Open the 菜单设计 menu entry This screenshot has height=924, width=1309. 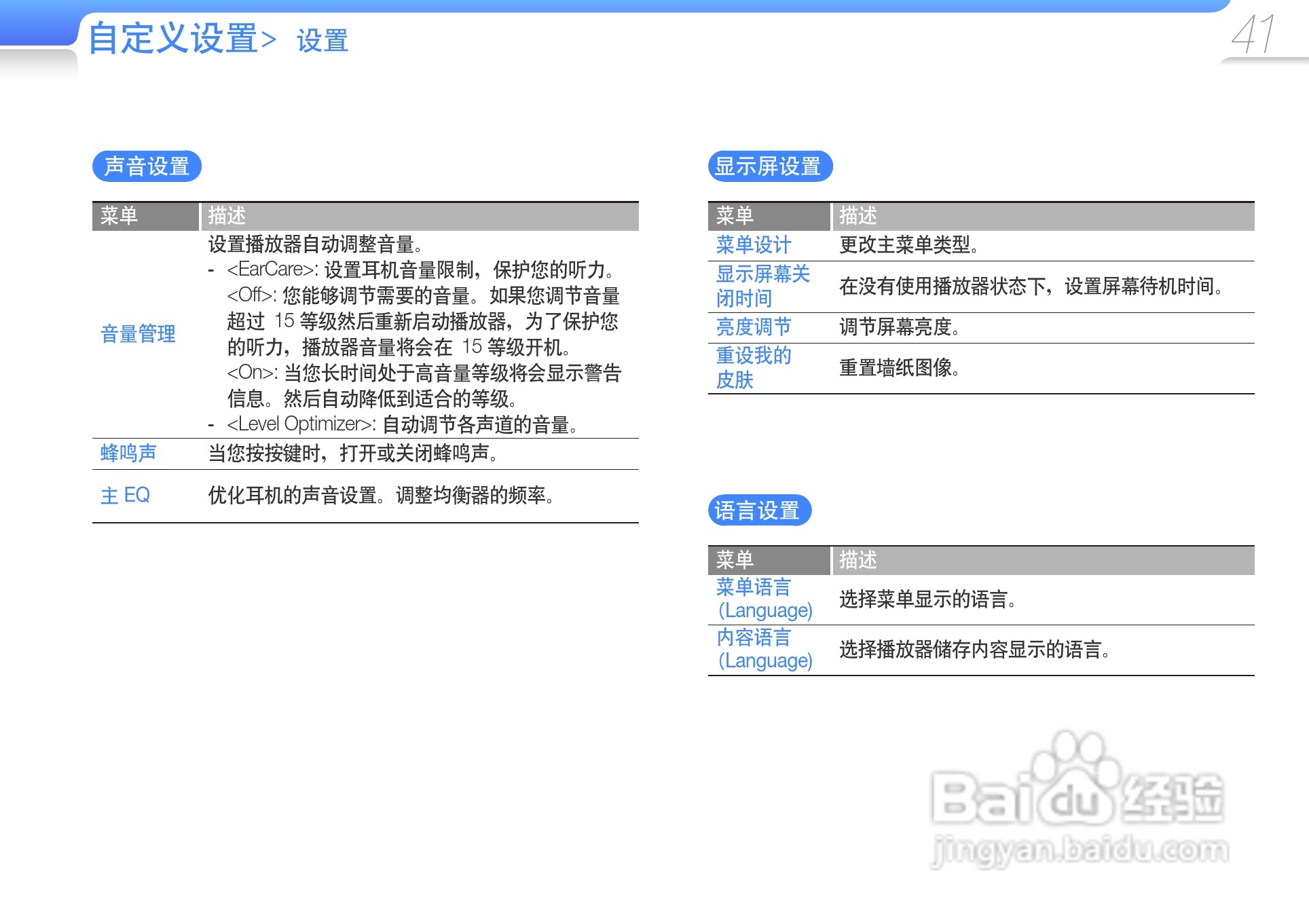(x=754, y=245)
